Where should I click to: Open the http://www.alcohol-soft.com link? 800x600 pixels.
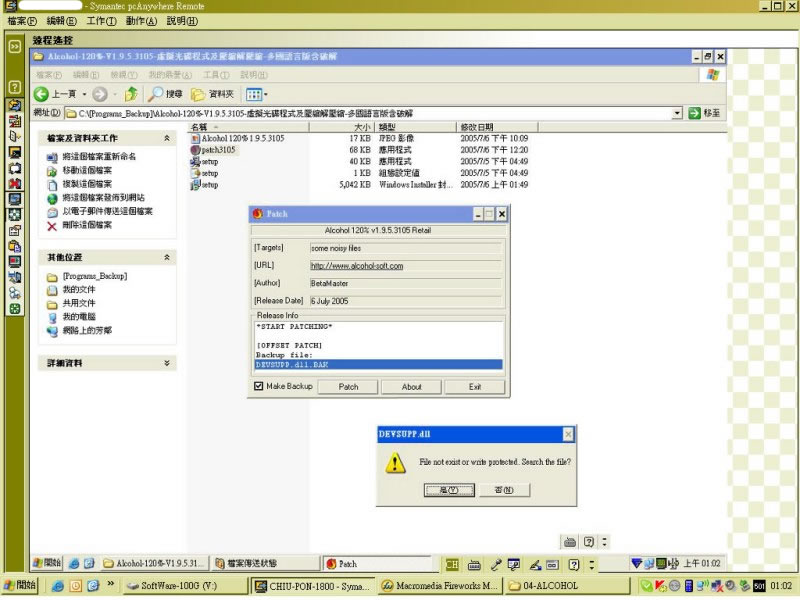click(x=357, y=266)
